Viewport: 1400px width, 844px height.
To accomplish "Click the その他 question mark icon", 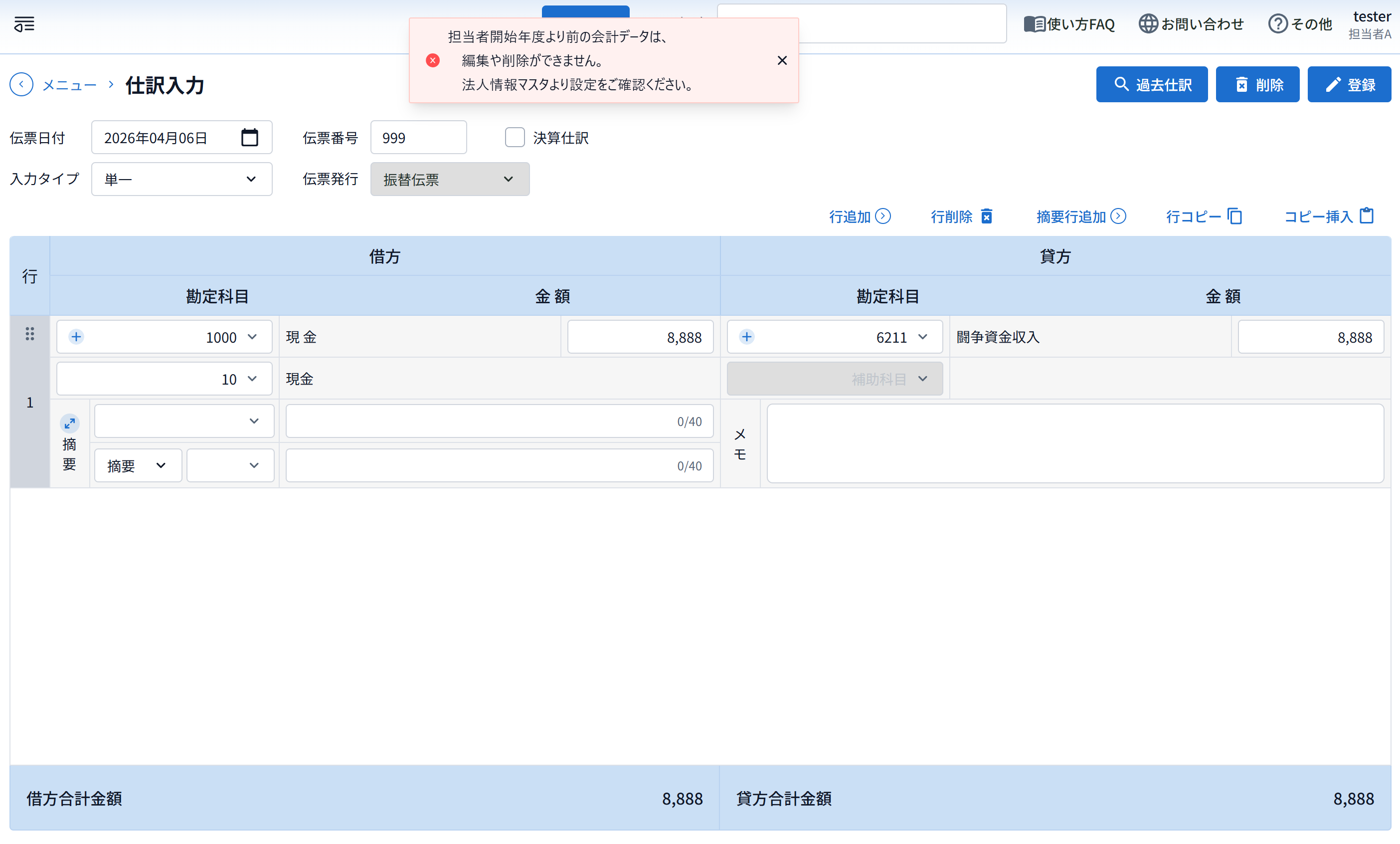I will point(1278,24).
